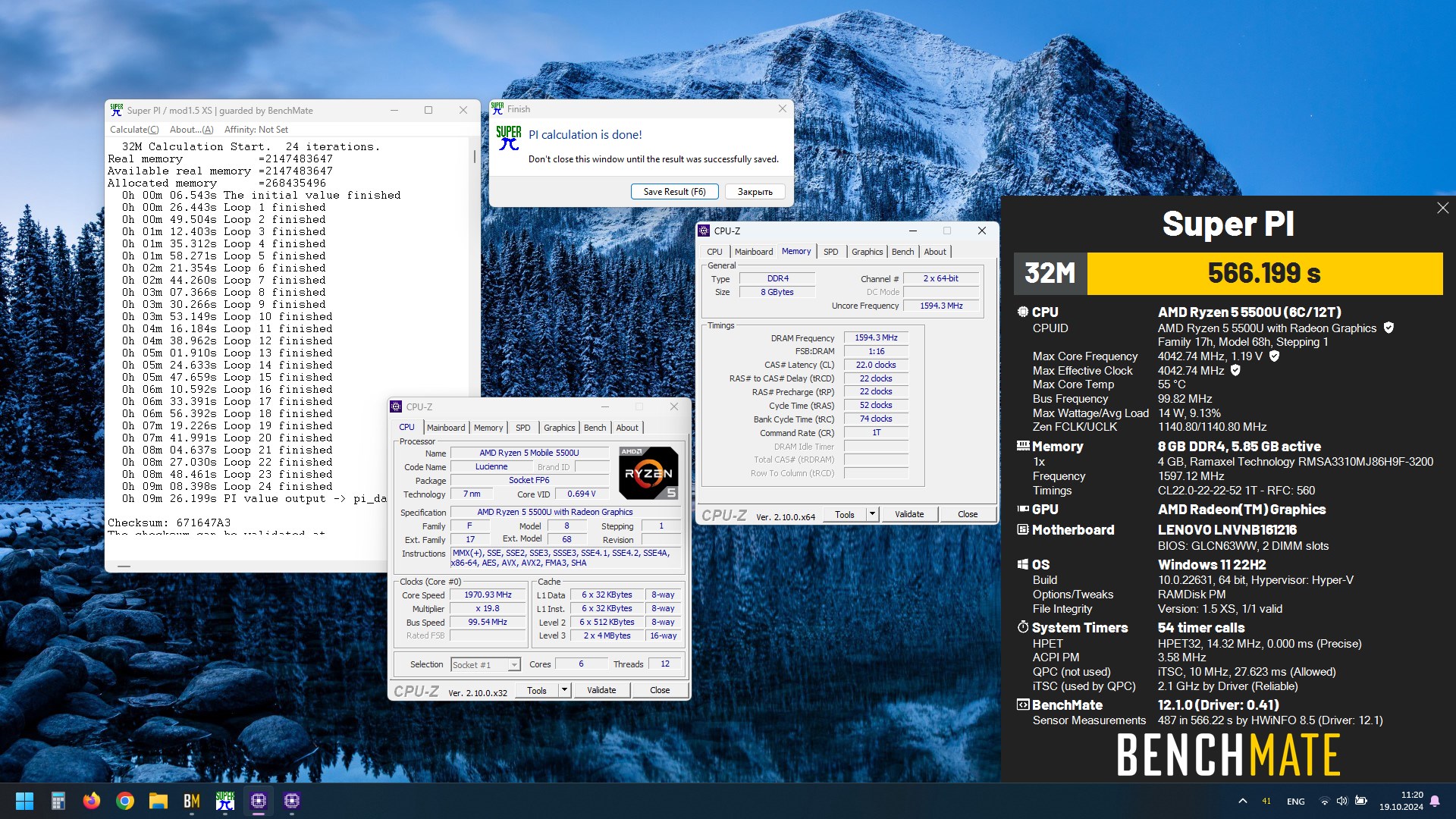Open volume control in tray

[x=1341, y=801]
